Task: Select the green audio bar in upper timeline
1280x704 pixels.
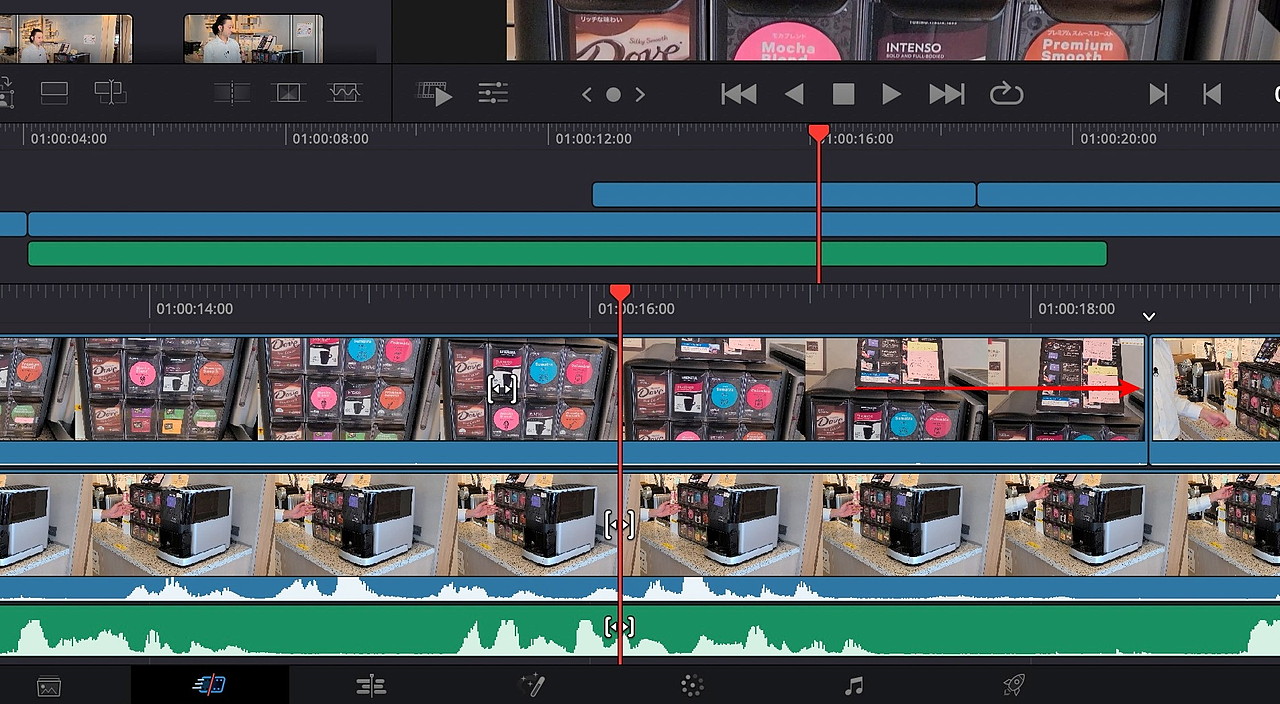Action: click(x=567, y=254)
